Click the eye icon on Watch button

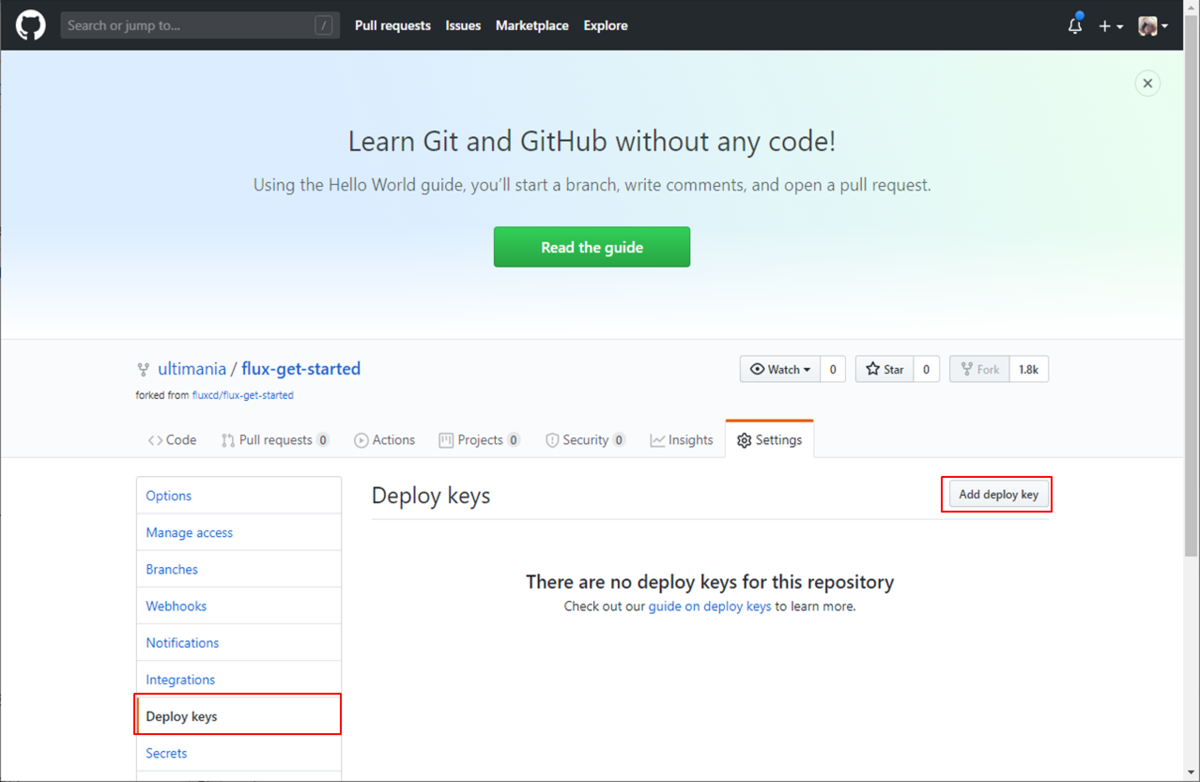click(x=757, y=369)
